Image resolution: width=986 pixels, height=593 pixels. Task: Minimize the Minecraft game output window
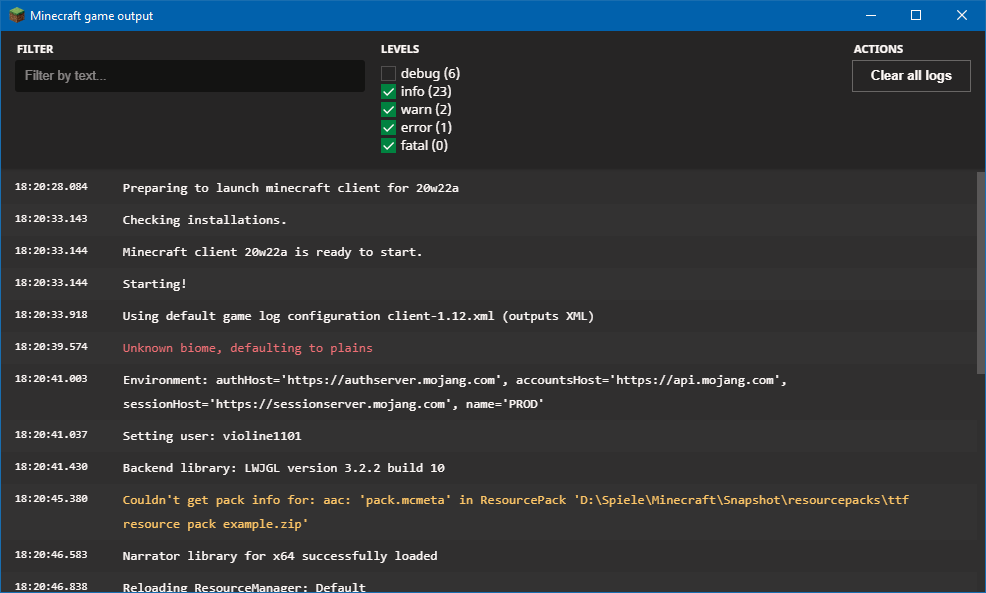click(x=870, y=16)
